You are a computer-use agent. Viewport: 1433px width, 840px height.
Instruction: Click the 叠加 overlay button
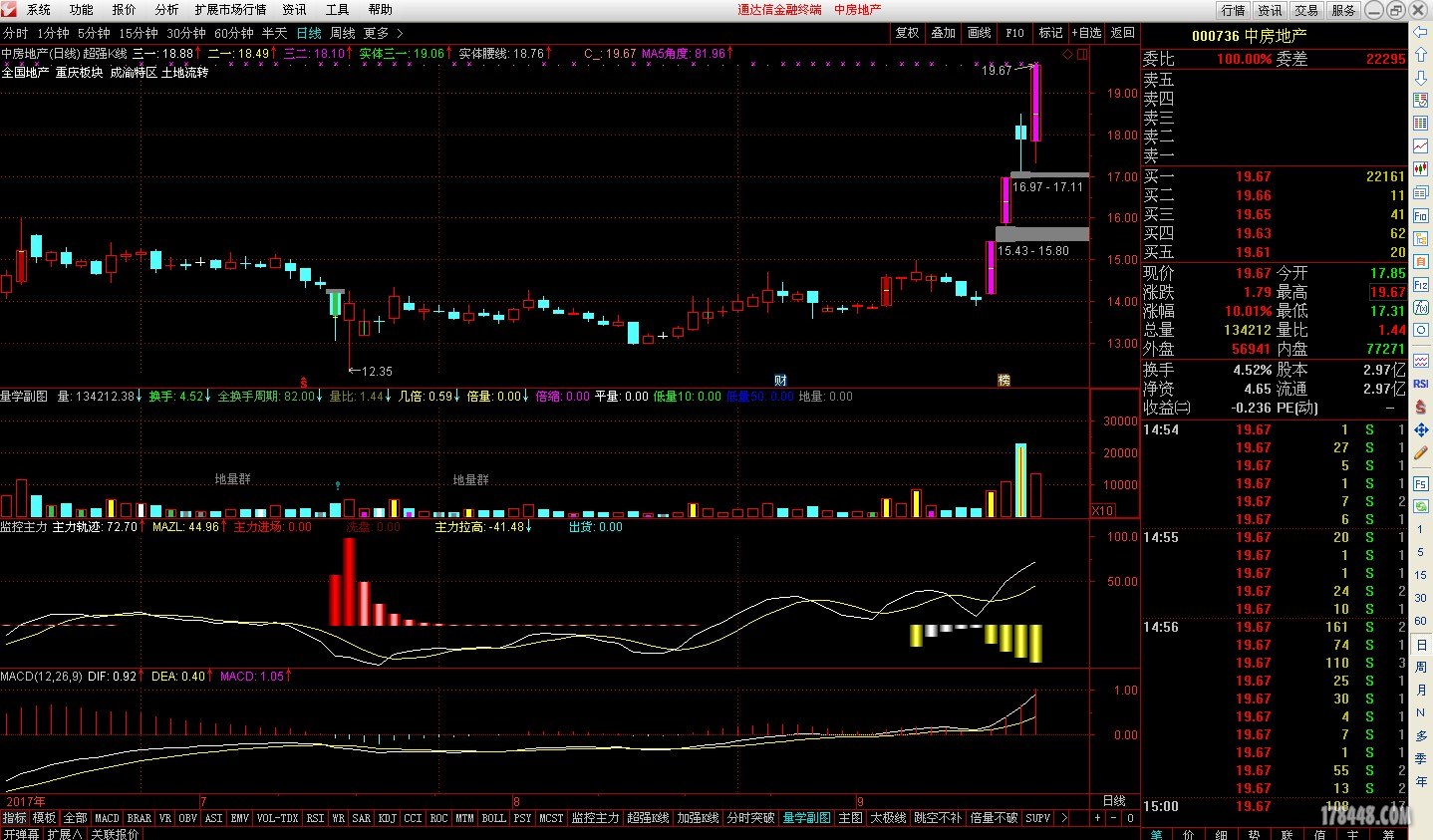point(943,33)
